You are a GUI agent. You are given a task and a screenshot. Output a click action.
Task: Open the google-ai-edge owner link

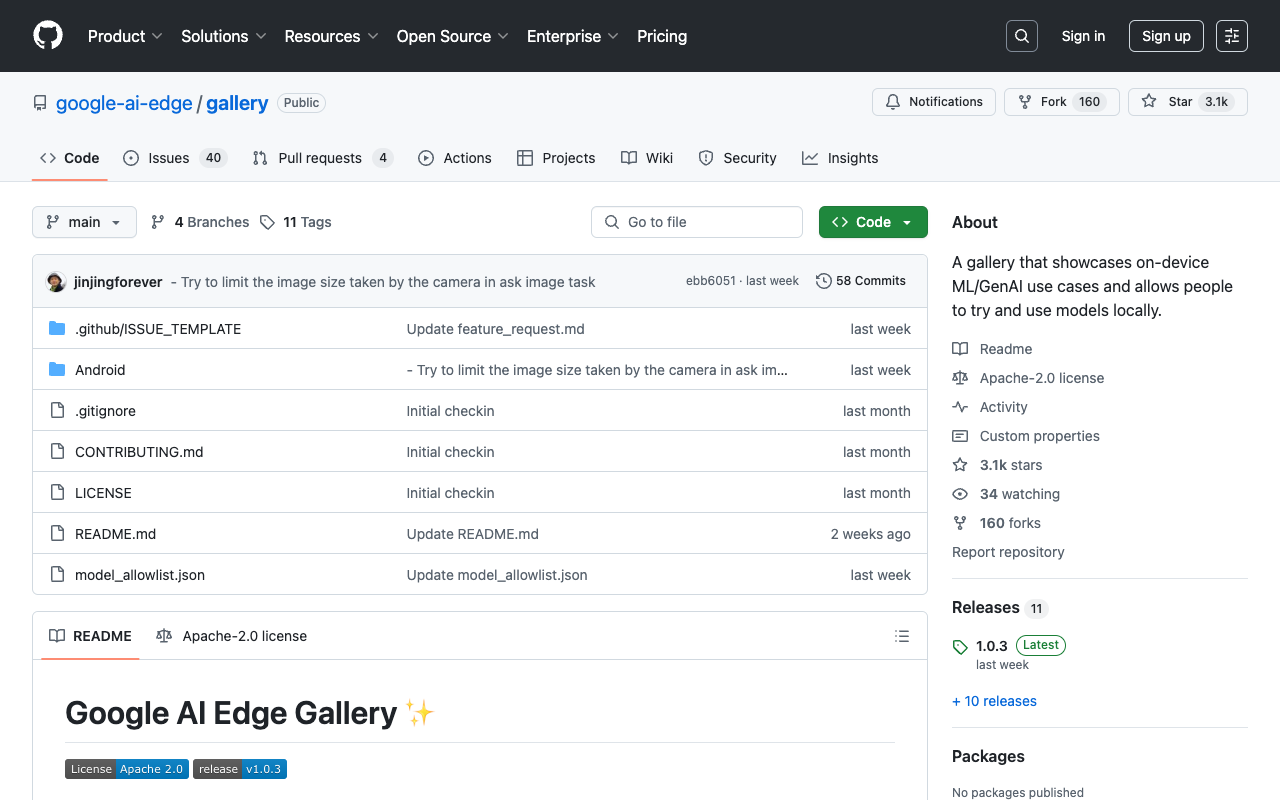(124, 103)
